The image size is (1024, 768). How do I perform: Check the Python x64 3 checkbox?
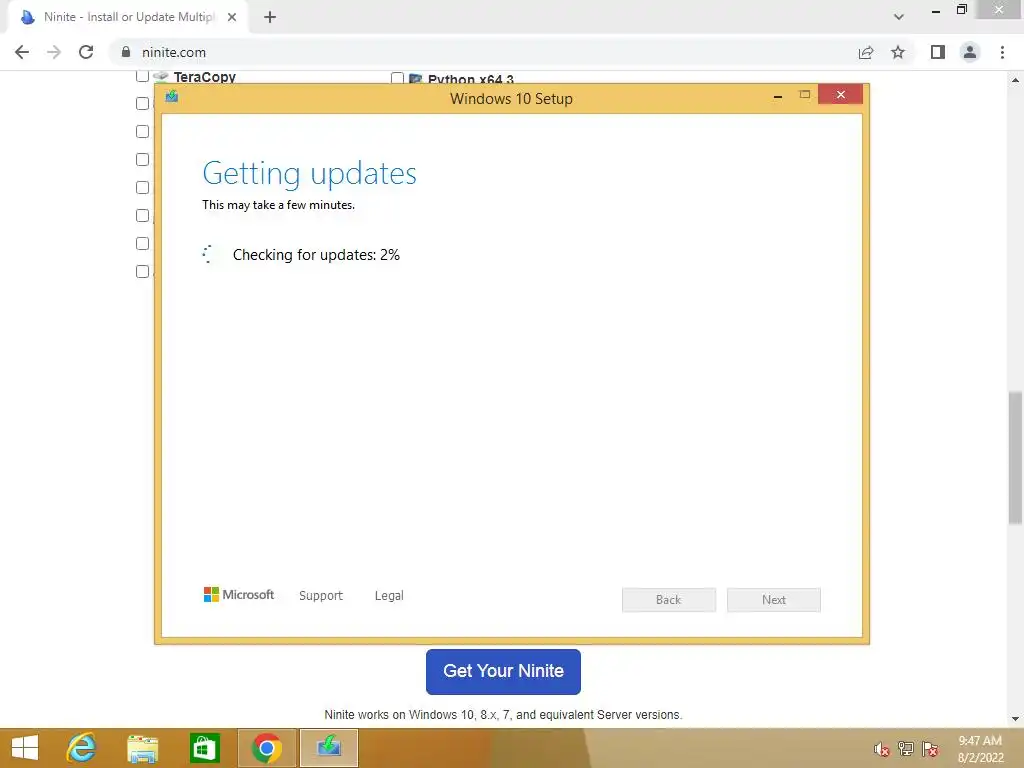coord(397,78)
